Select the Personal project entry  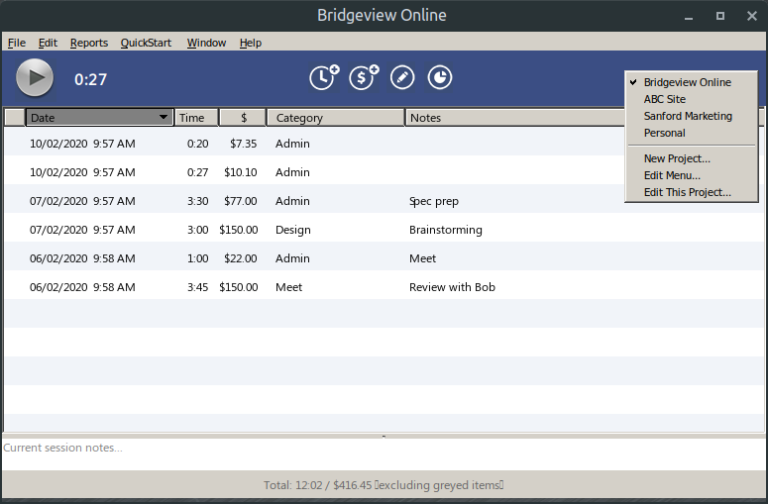coord(664,133)
